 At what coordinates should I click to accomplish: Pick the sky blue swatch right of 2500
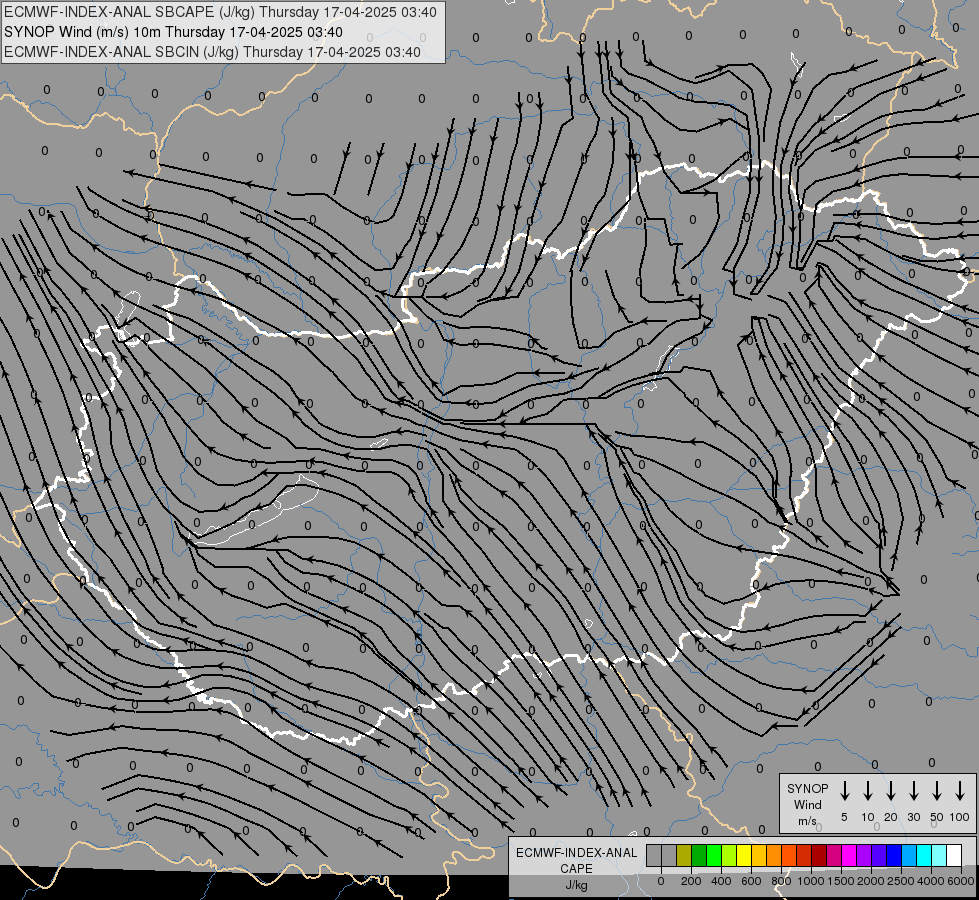pos(909,855)
